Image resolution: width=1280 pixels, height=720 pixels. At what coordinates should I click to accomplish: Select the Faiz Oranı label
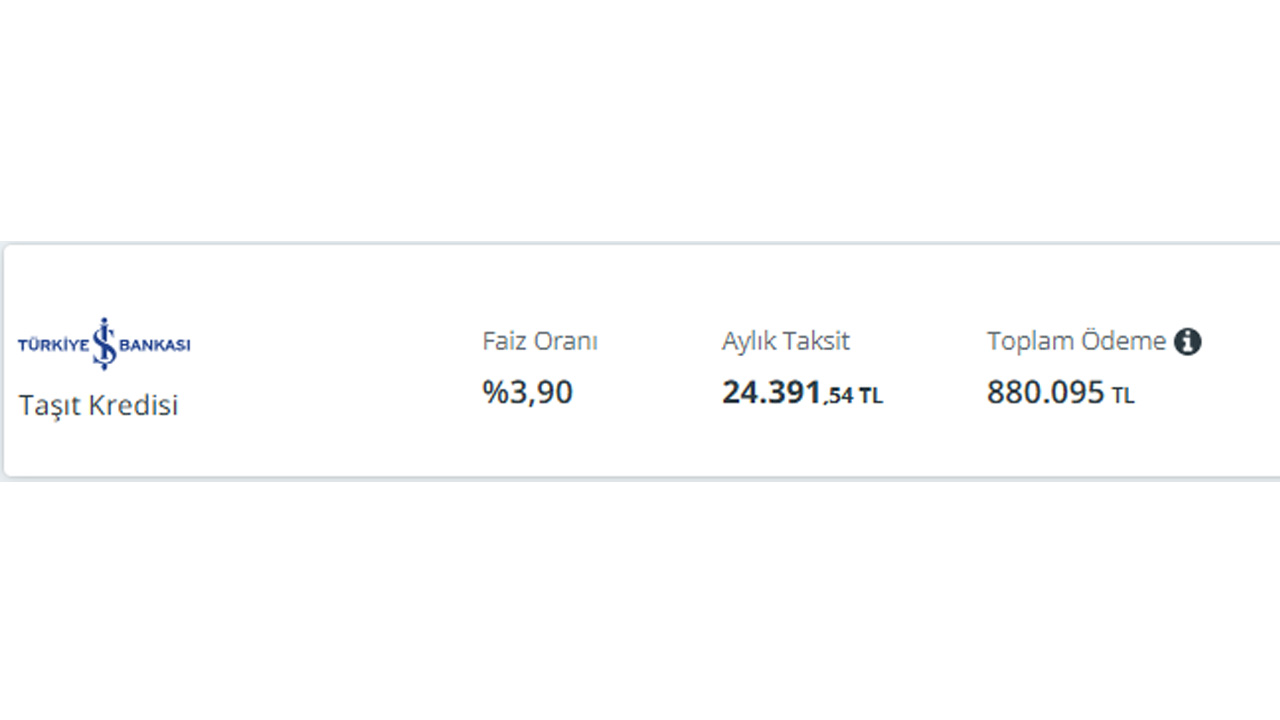540,341
